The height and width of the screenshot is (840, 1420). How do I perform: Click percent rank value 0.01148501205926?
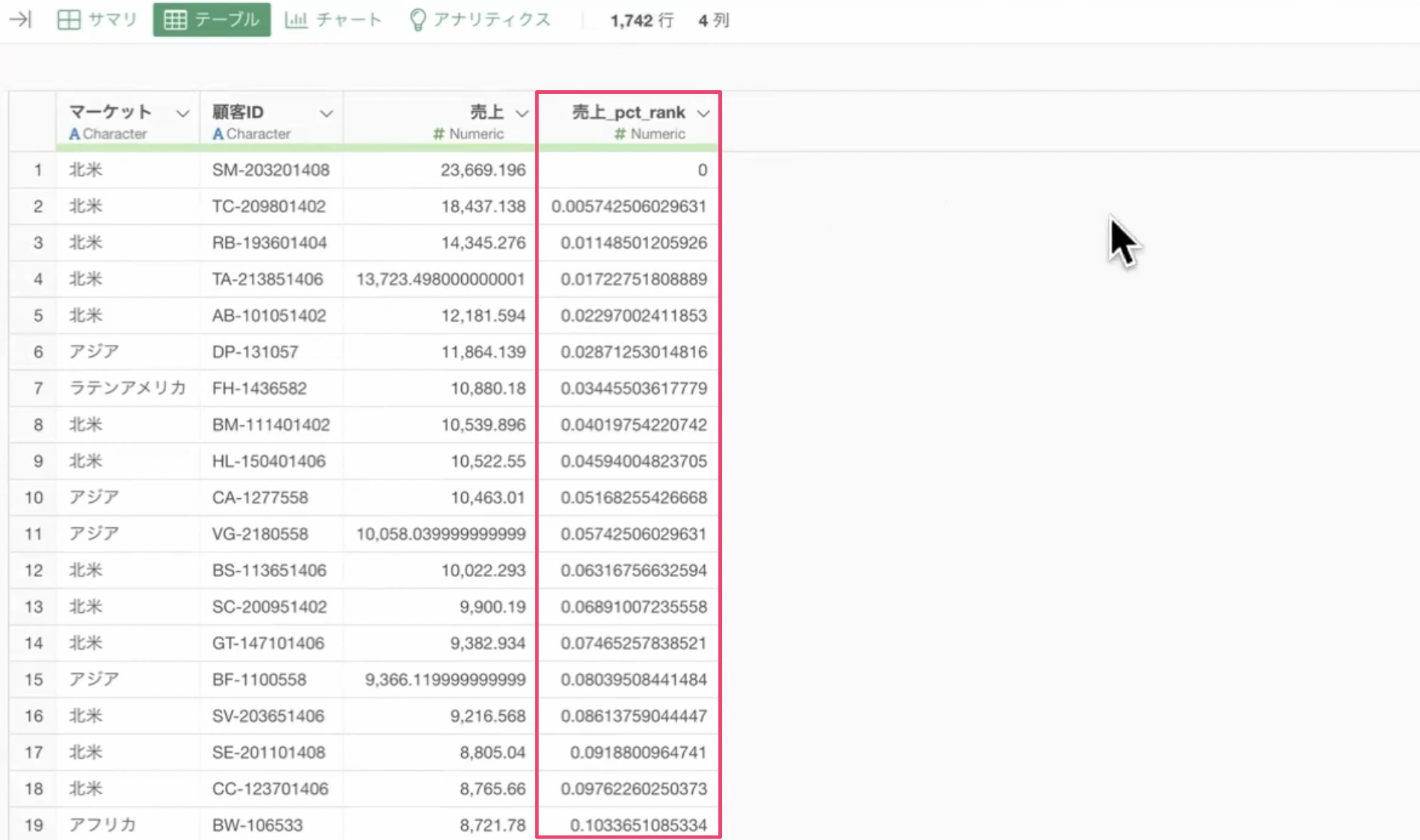pyautogui.click(x=633, y=243)
